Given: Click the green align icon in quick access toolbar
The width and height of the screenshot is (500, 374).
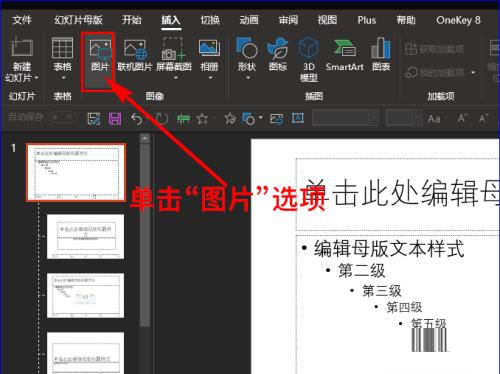Looking at the screenshot, I should (183, 119).
